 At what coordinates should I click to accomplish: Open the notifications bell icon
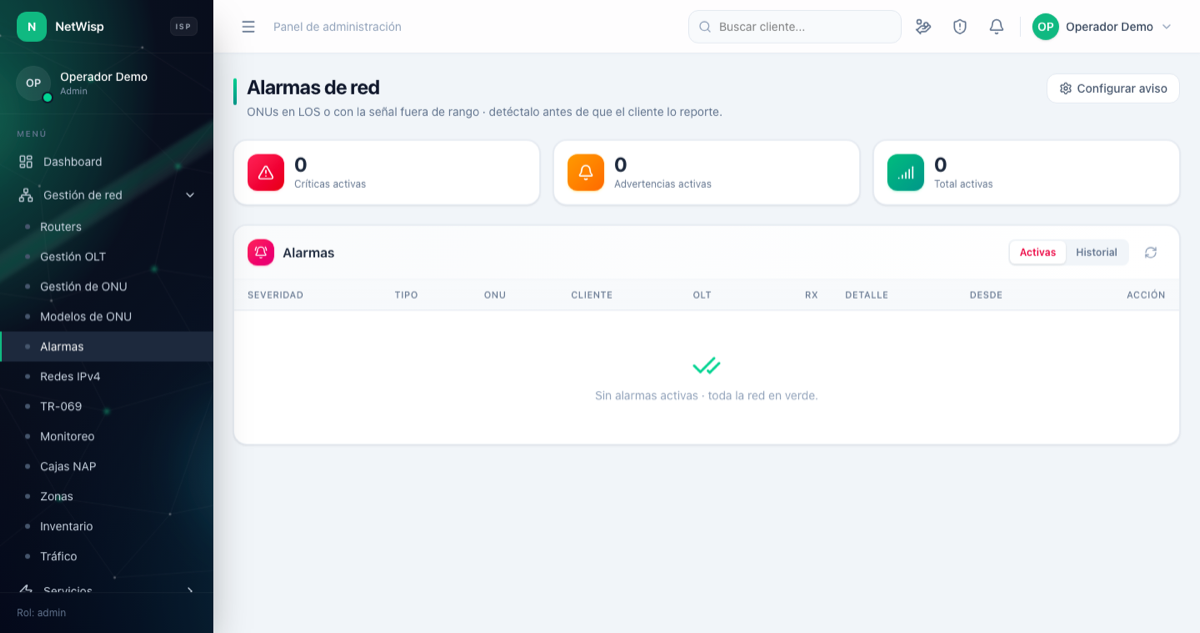tap(996, 27)
